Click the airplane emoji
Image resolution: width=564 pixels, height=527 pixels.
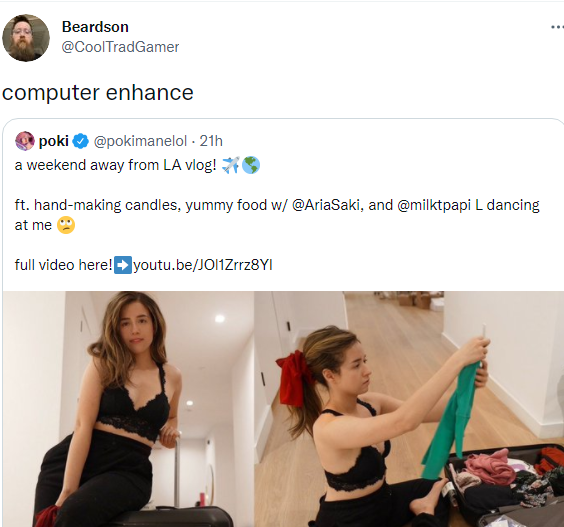coord(231,165)
